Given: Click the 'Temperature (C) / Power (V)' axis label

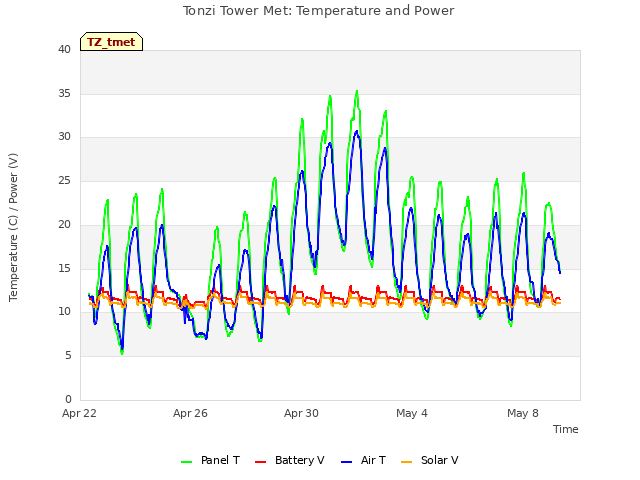Looking at the screenshot, I should coord(13,227).
